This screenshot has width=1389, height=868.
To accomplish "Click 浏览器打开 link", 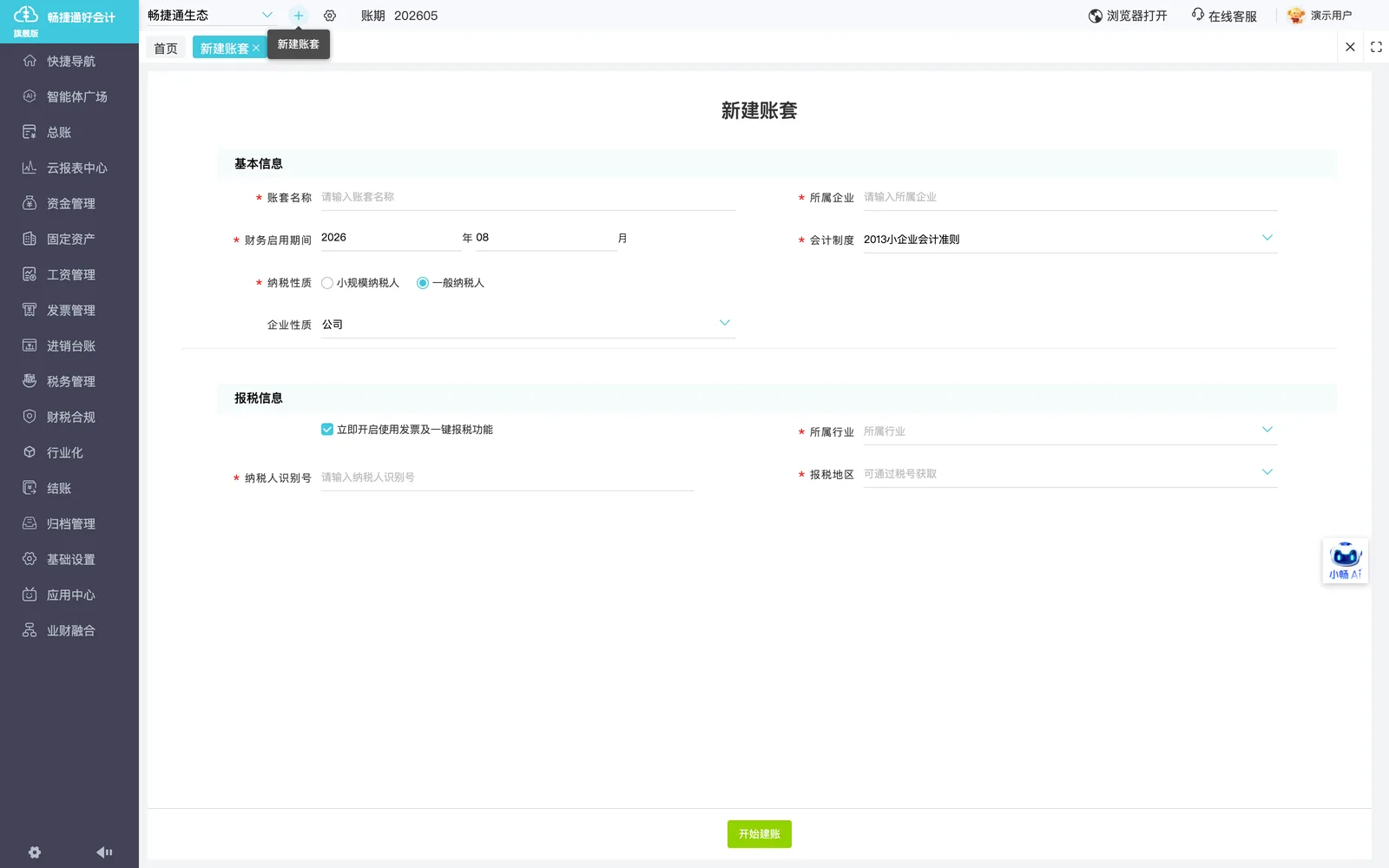I will click(1128, 16).
